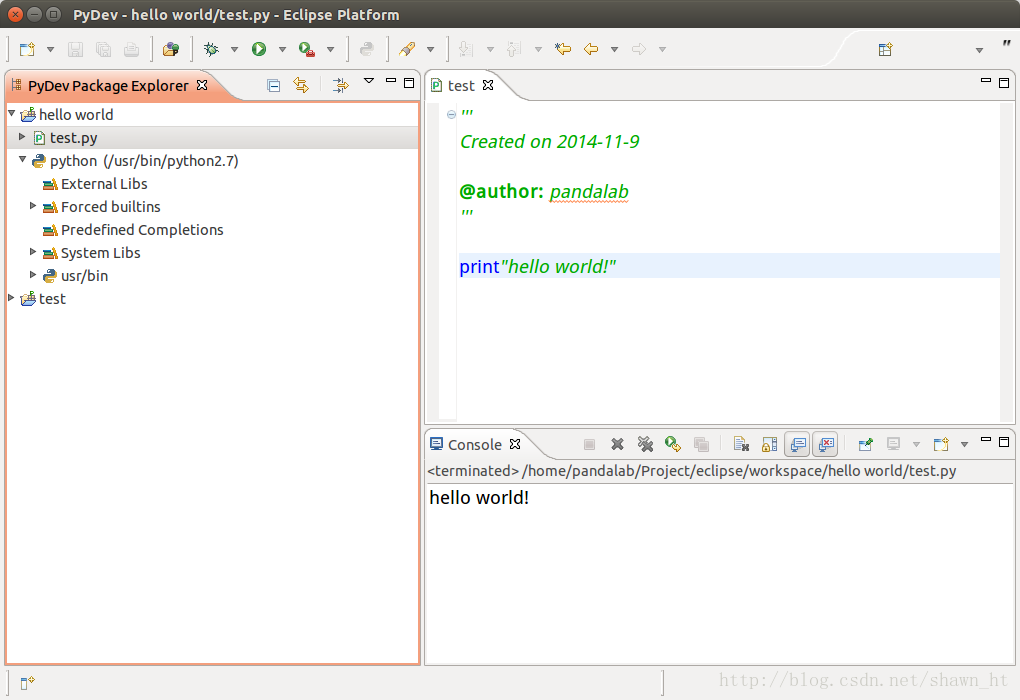
Task: Click Remove All Terminated Launches icon
Action: pos(645,444)
